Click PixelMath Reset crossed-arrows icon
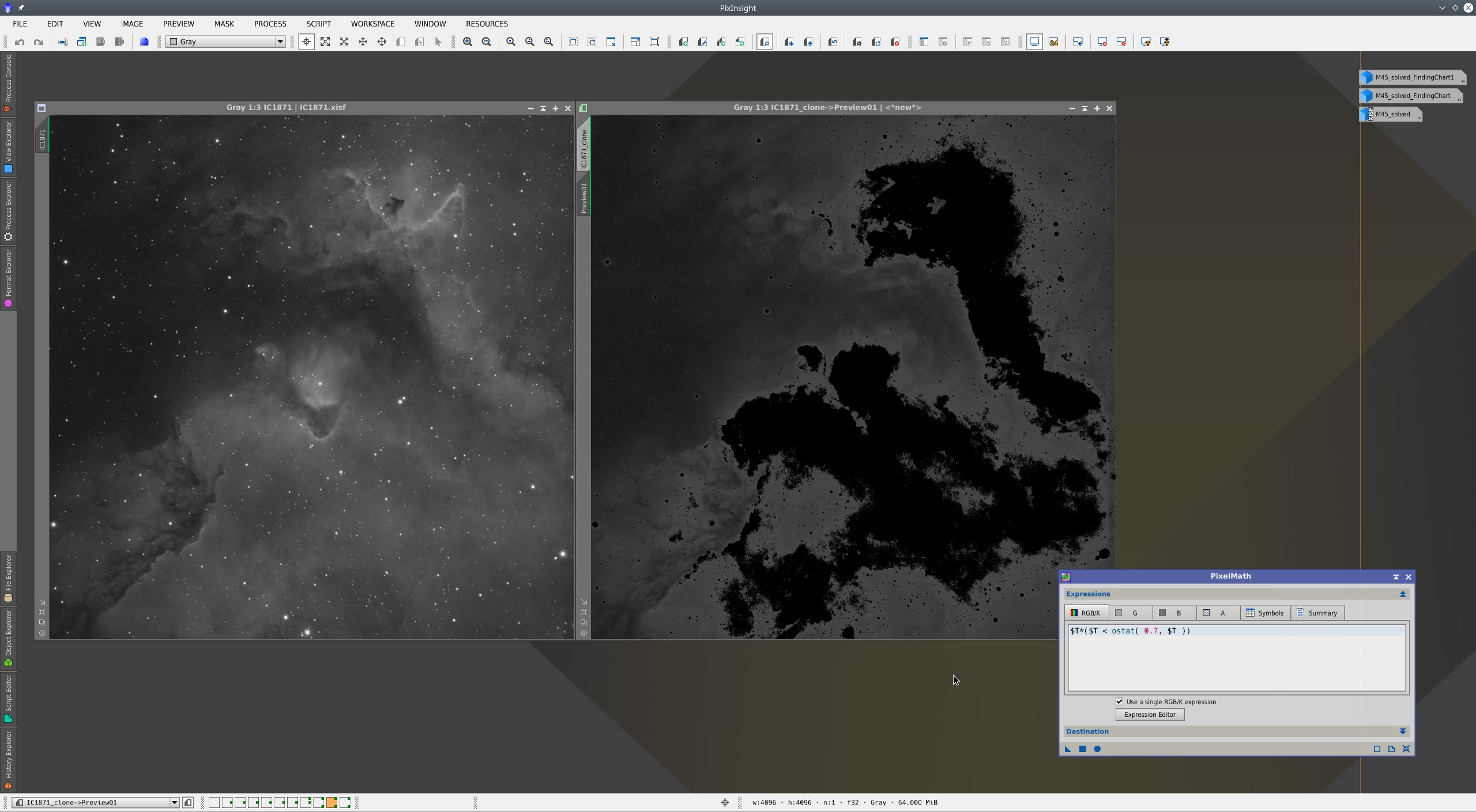The height and width of the screenshot is (812, 1476). click(x=1406, y=749)
